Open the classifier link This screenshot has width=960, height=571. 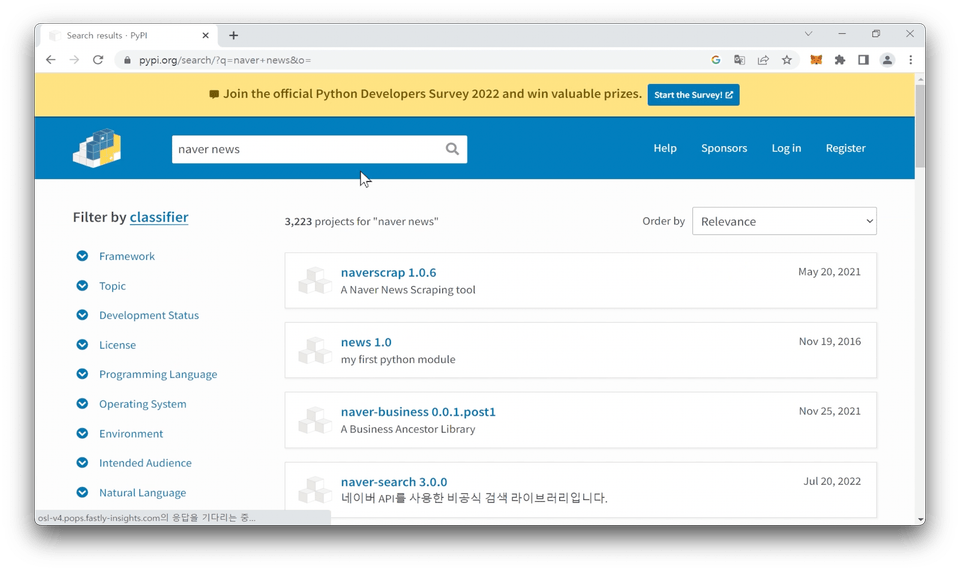click(x=159, y=217)
